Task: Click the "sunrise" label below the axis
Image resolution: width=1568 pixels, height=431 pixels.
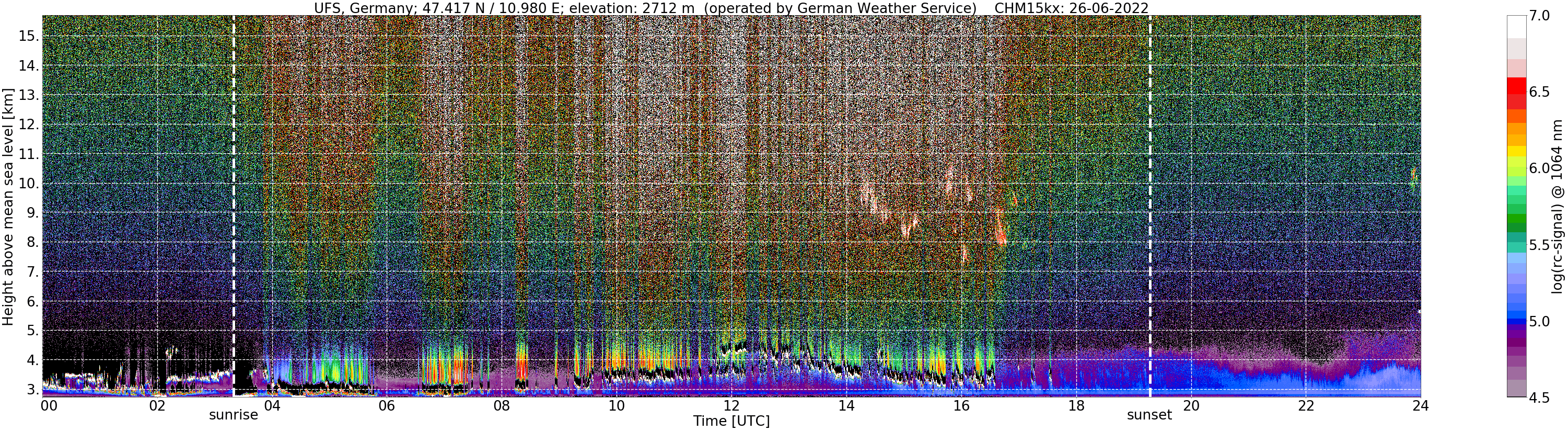Action: point(234,415)
